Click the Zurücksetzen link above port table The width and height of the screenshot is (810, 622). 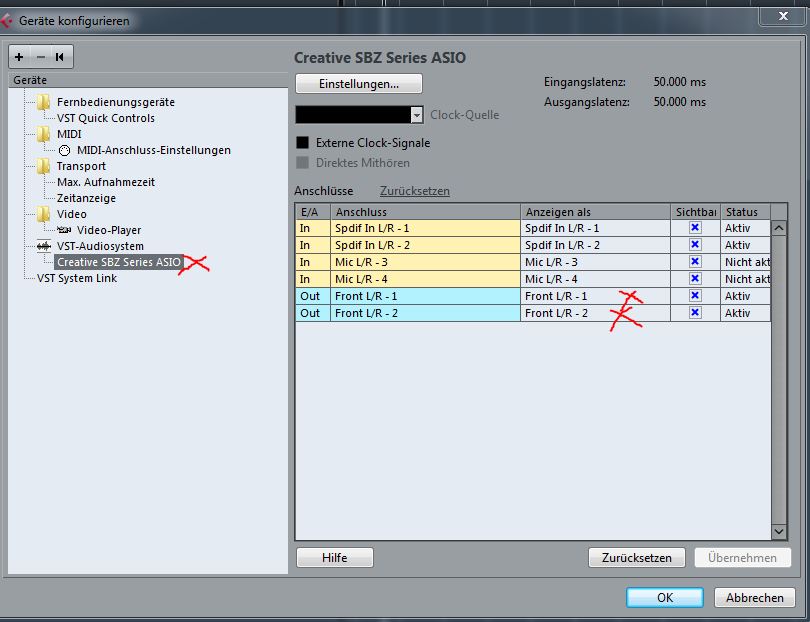[x=415, y=191]
